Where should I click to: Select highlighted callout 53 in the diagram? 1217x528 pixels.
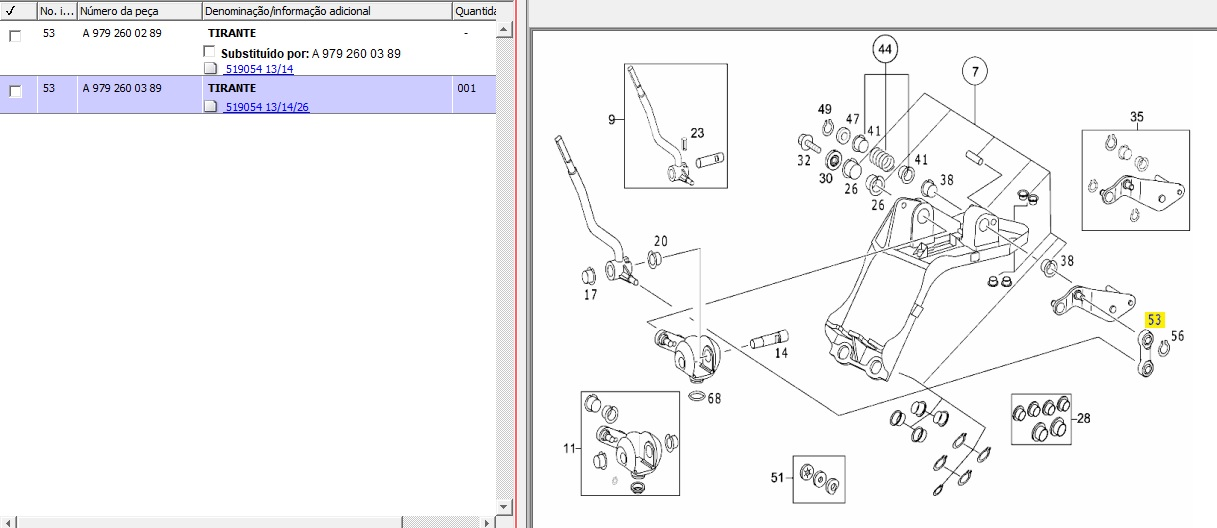[1155, 320]
